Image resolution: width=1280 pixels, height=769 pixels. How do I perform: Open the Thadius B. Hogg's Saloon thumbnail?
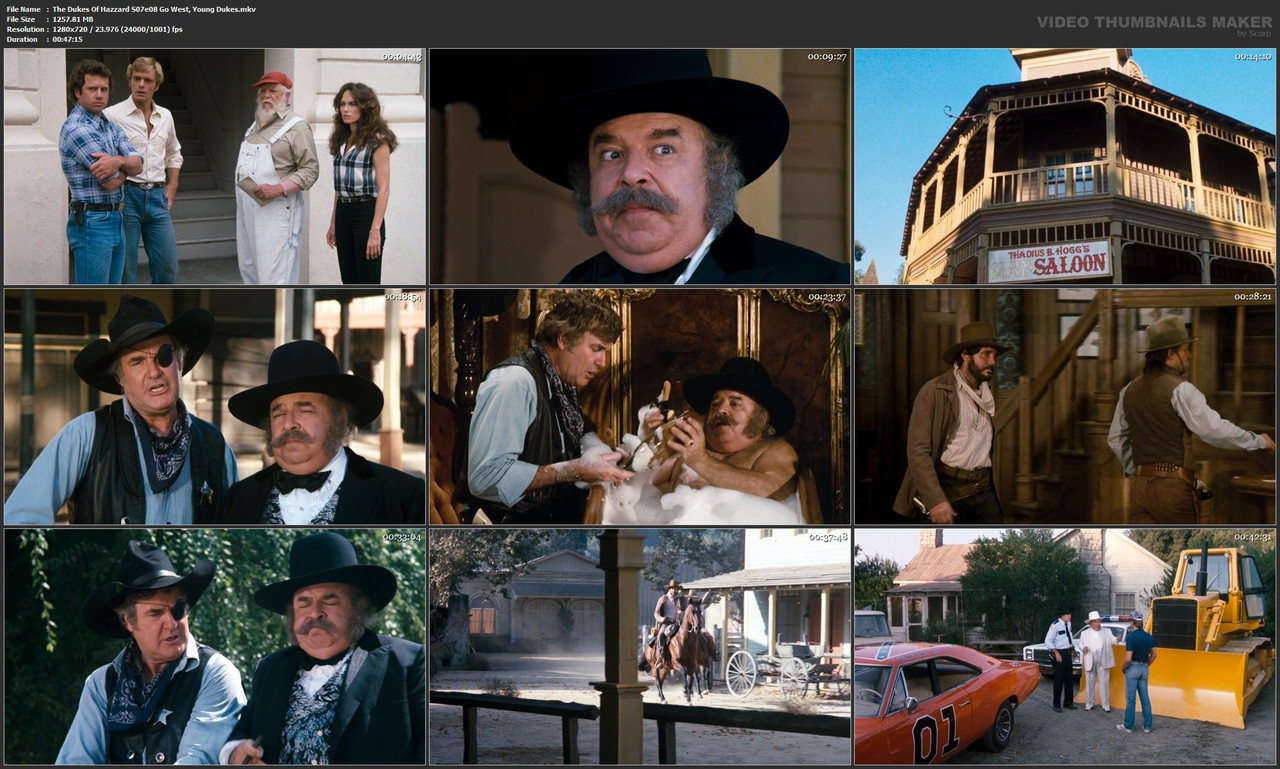coord(1065,167)
